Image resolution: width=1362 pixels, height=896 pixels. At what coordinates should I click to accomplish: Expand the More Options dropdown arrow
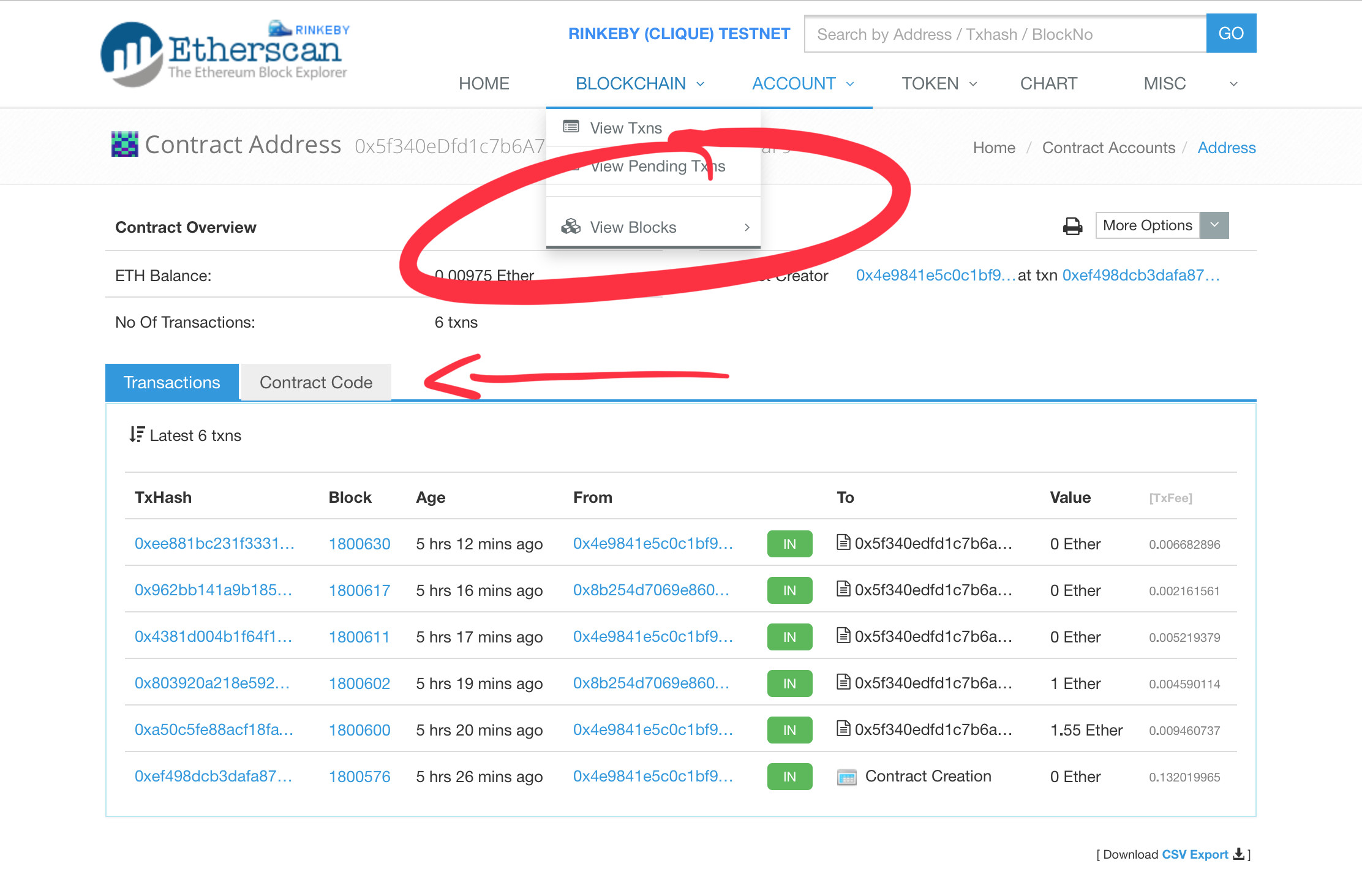tap(1214, 225)
